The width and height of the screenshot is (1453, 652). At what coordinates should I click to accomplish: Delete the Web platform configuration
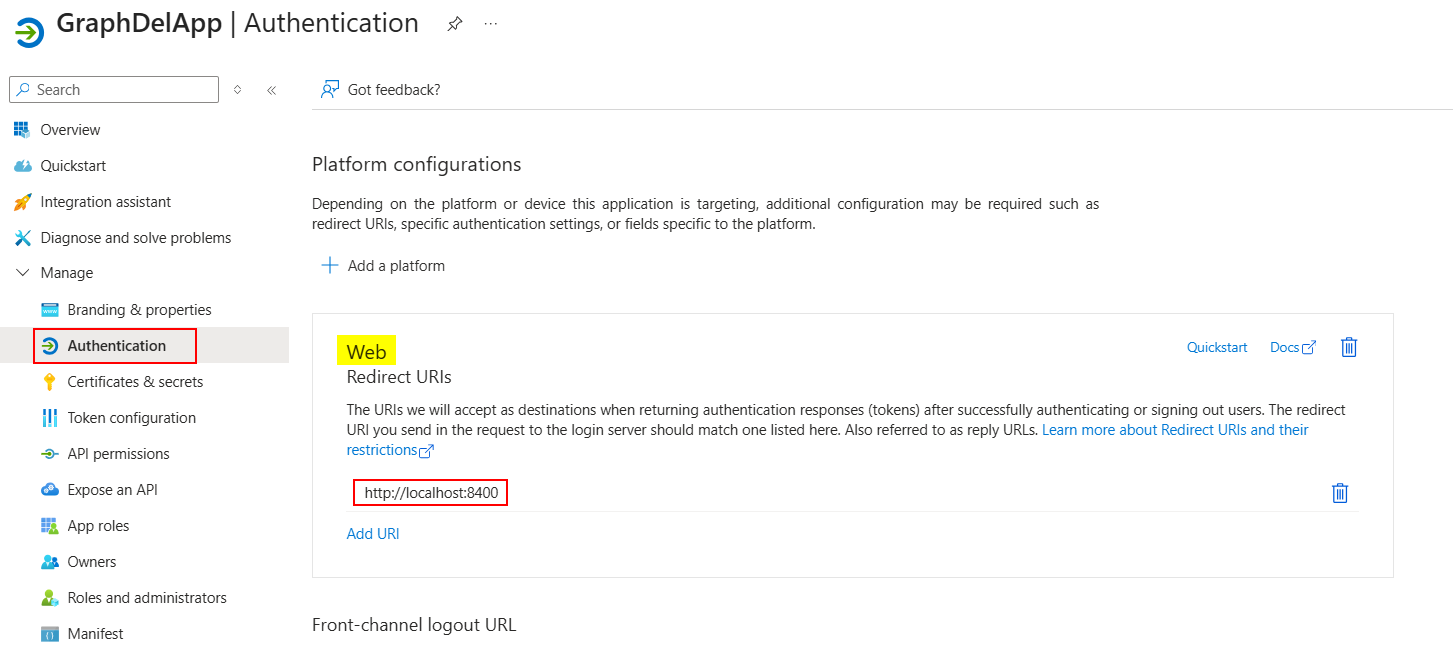click(x=1348, y=347)
